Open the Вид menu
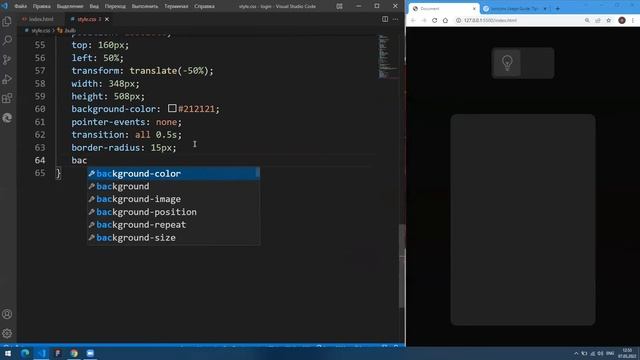Image resolution: width=640 pixels, height=360 pixels. (x=94, y=6)
